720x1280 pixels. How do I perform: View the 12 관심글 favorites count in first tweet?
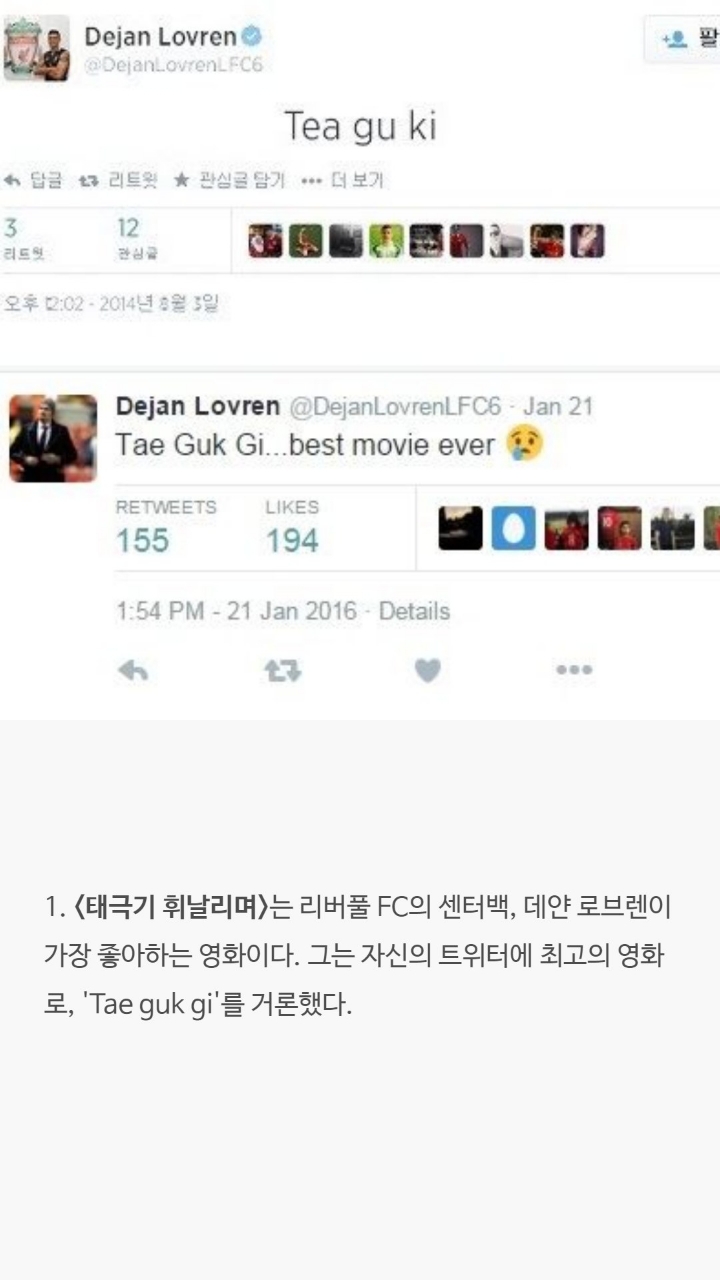(129, 238)
